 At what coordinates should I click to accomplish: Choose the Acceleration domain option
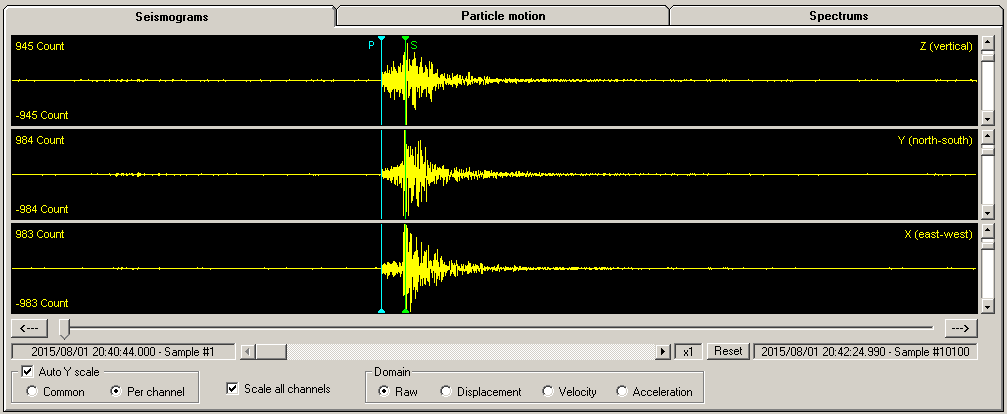(x=621, y=391)
